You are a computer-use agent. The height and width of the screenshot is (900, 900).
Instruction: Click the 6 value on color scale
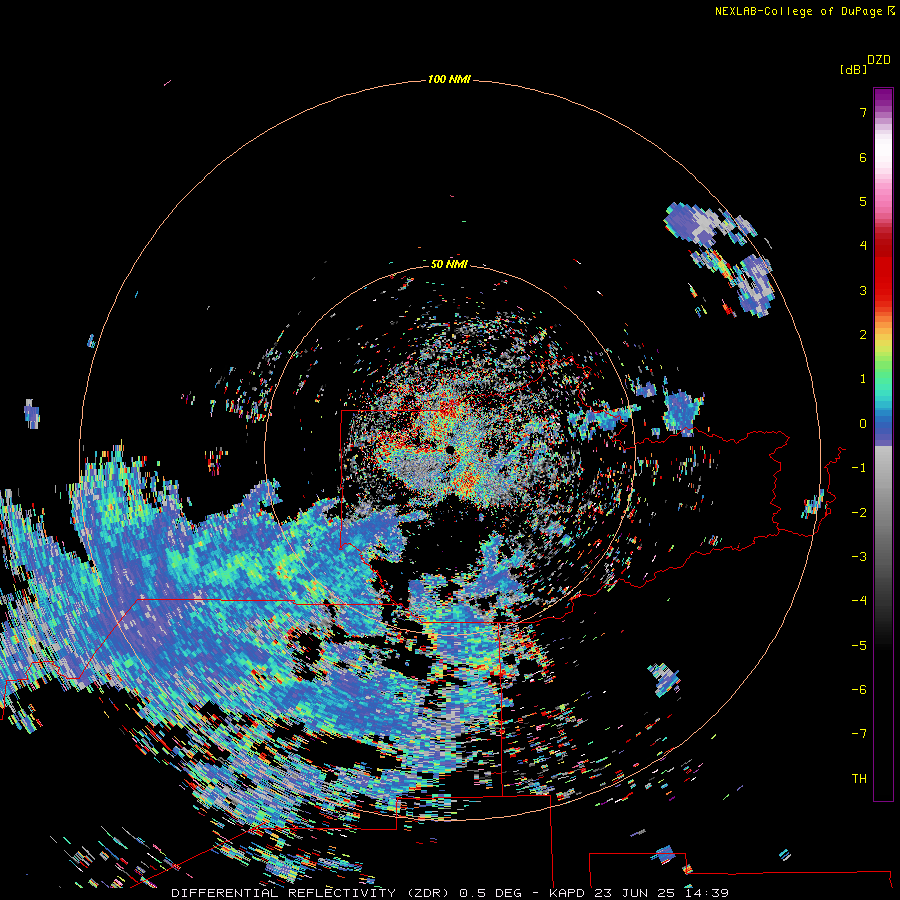click(x=863, y=157)
